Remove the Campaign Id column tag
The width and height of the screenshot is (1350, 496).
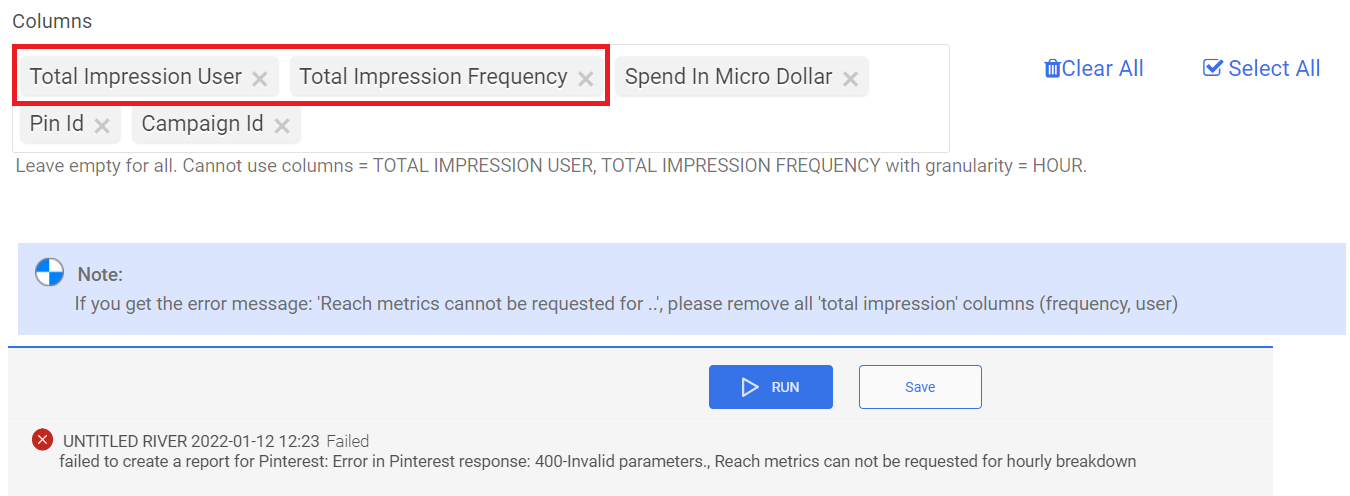[282, 125]
